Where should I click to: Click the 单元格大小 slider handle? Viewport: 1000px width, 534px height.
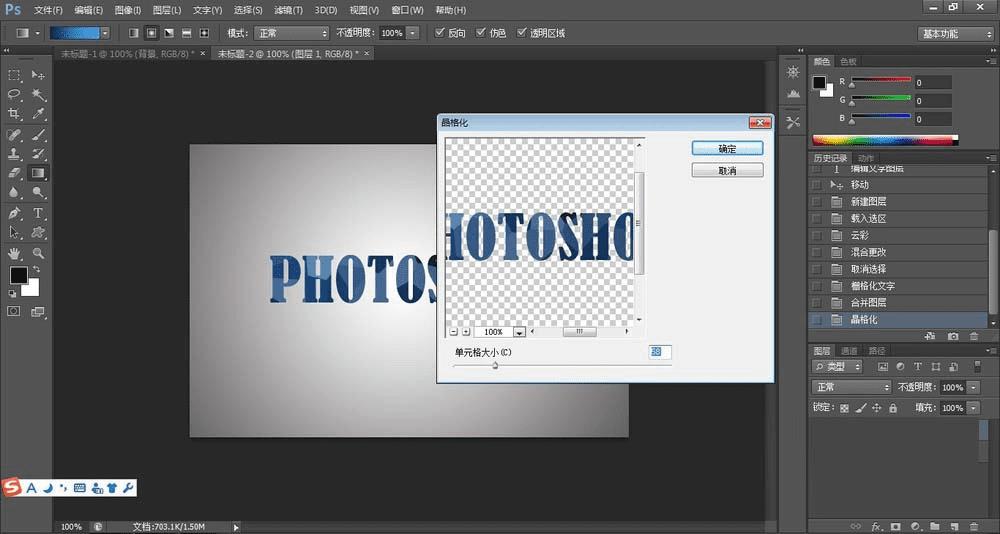click(495, 365)
